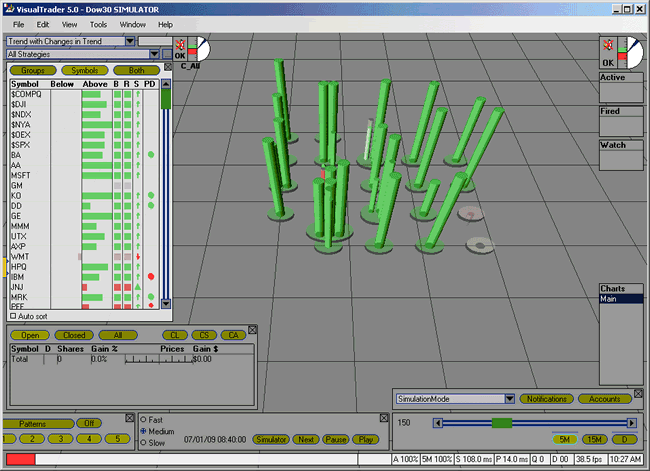650x471 pixels.
Task: Click the top-right OK clock gauge icon
Action: 621,53
